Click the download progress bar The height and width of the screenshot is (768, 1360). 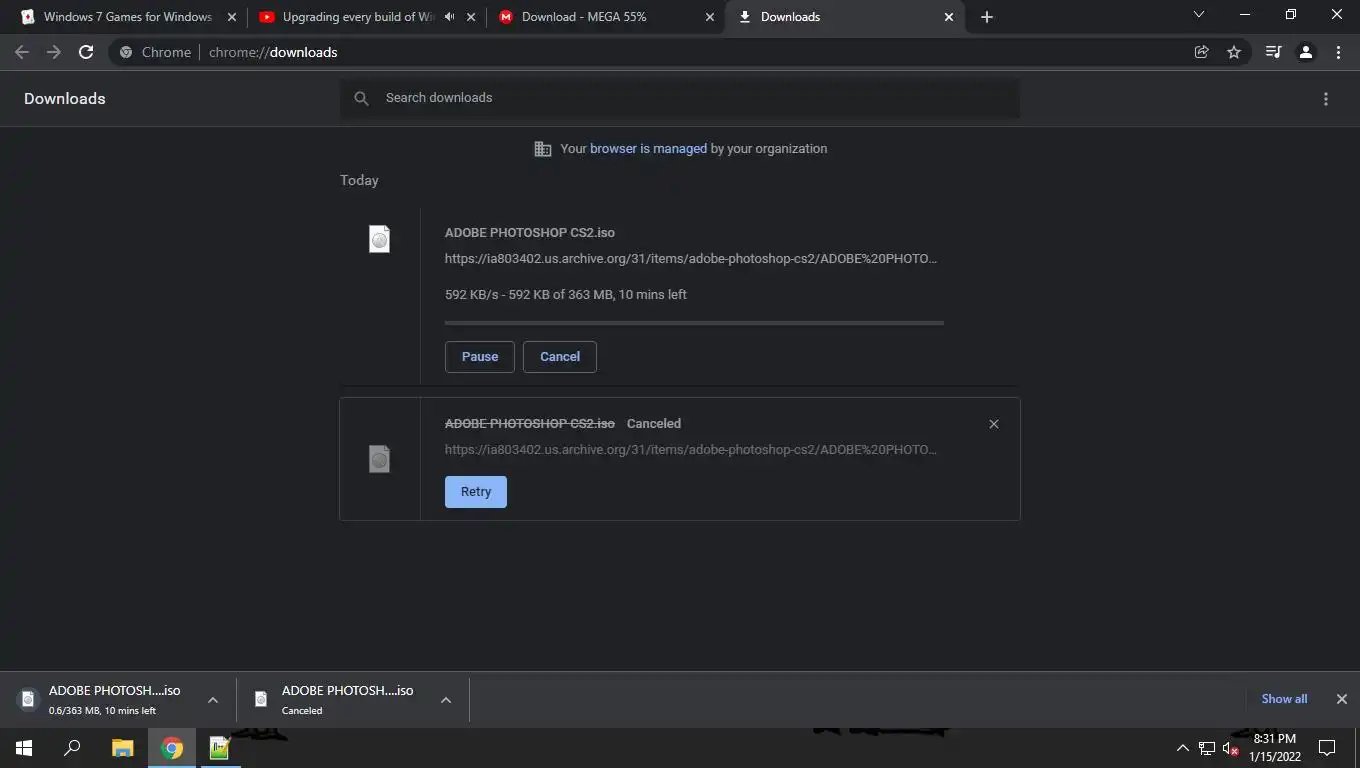click(x=694, y=323)
